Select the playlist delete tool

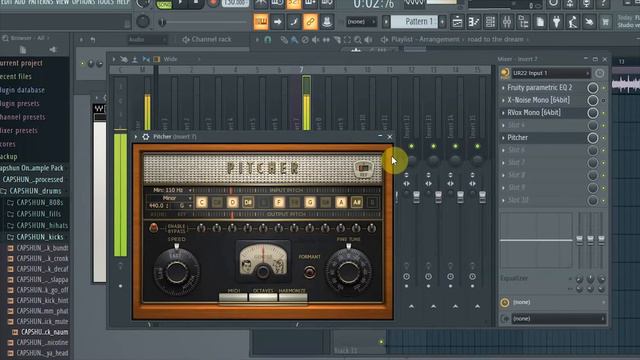point(305,40)
